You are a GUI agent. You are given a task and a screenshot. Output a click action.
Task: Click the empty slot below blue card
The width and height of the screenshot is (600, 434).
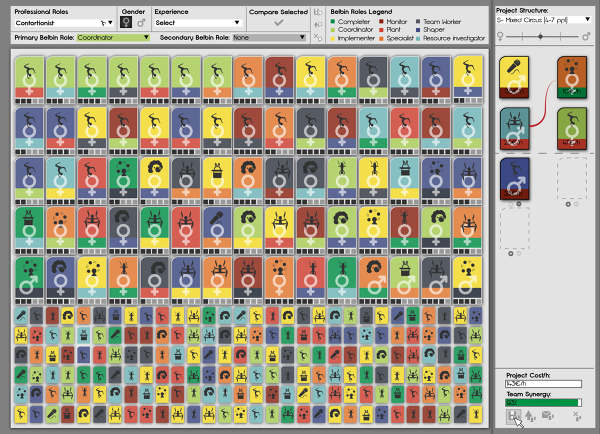pyautogui.click(x=515, y=228)
